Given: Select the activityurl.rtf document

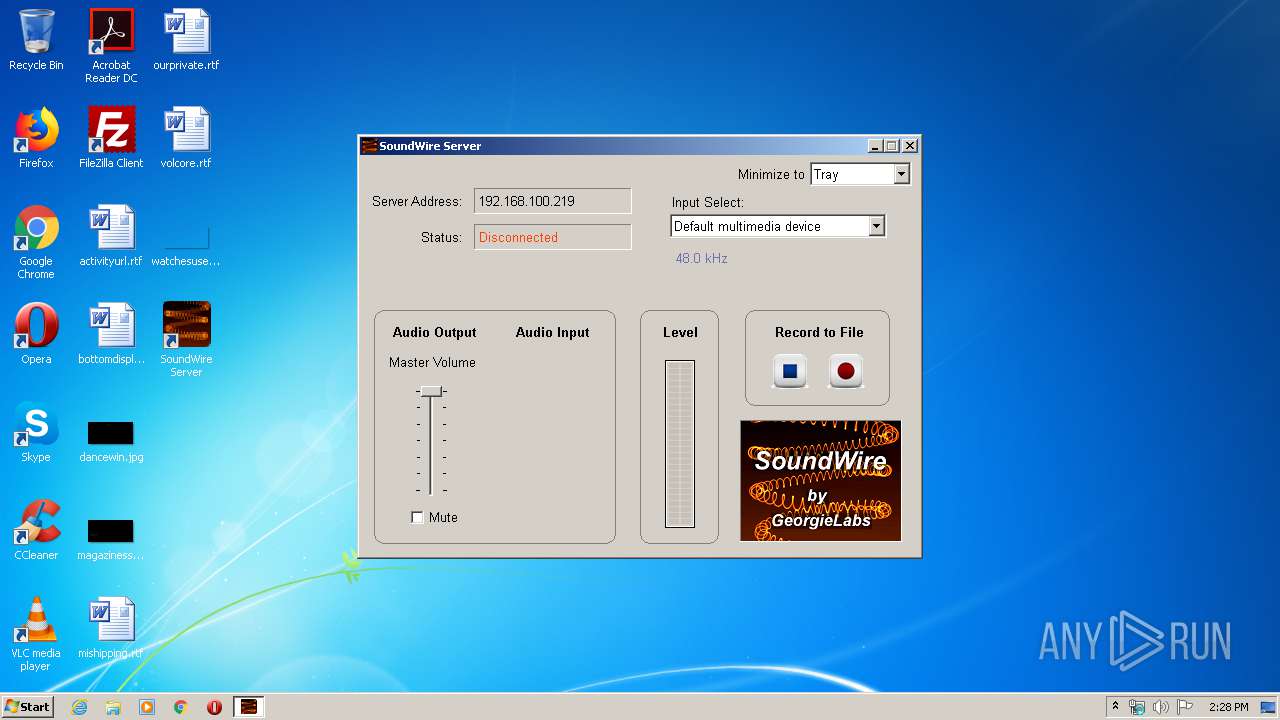Looking at the screenshot, I should (111, 236).
